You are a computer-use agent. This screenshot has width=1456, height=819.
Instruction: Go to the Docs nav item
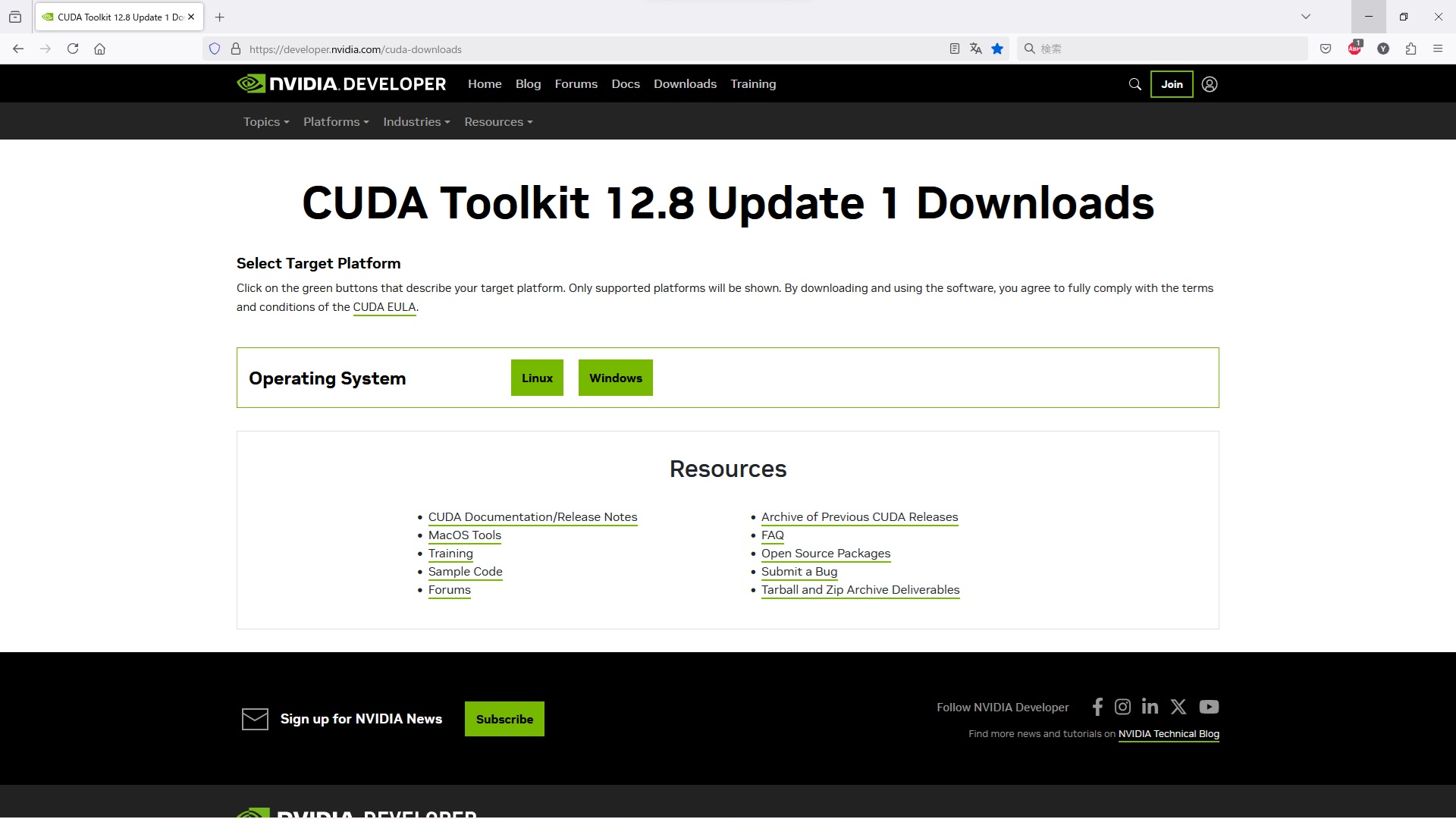coord(626,84)
